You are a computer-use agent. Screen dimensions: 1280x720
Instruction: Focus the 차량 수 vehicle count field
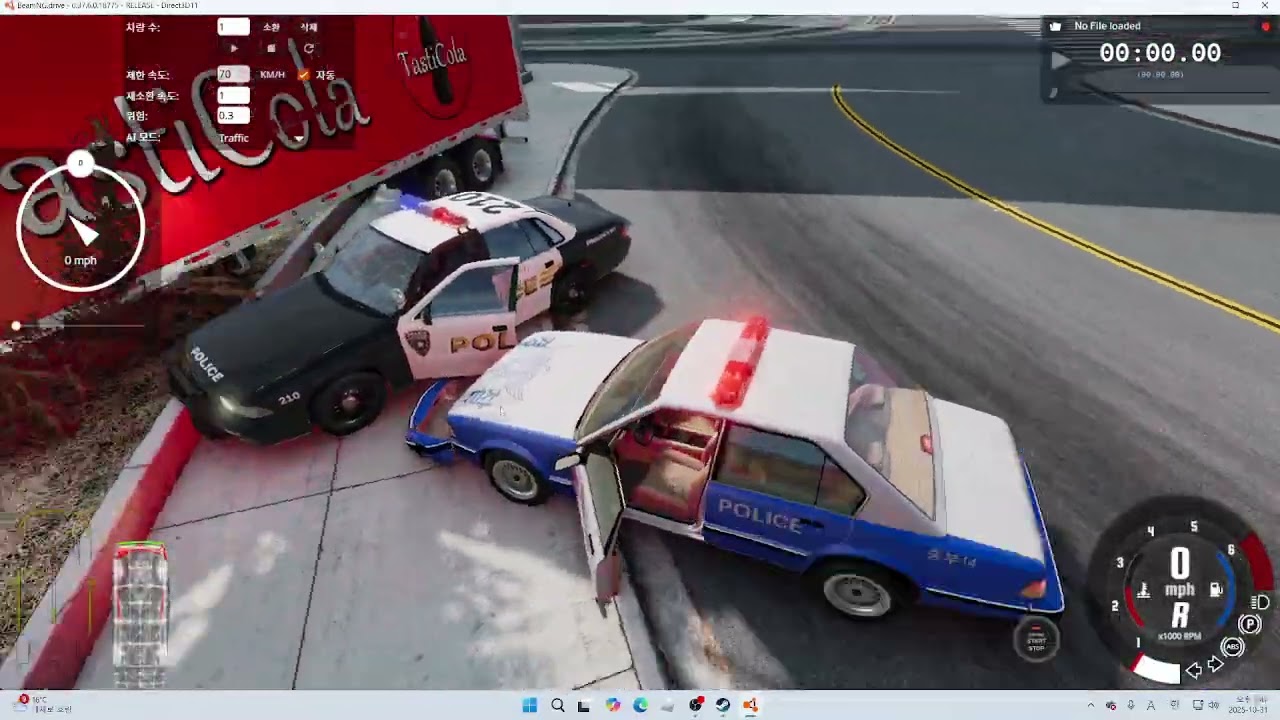[234, 27]
